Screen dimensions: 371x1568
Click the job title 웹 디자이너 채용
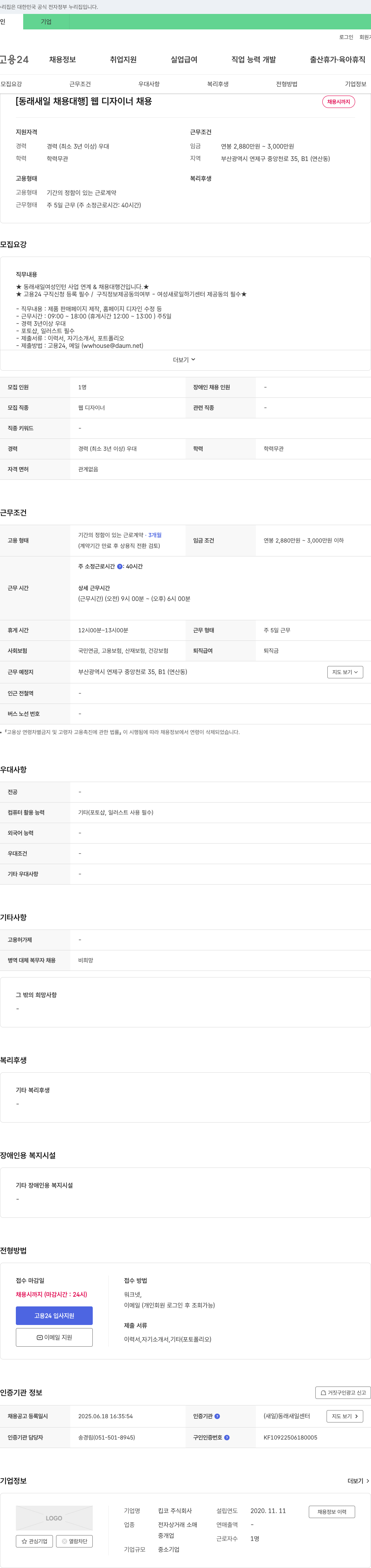[x=84, y=102]
